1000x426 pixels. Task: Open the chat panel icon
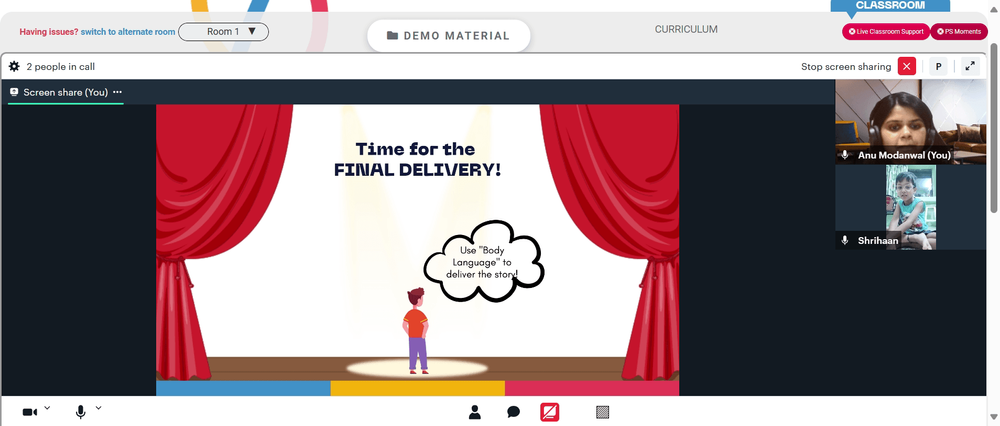coord(513,412)
